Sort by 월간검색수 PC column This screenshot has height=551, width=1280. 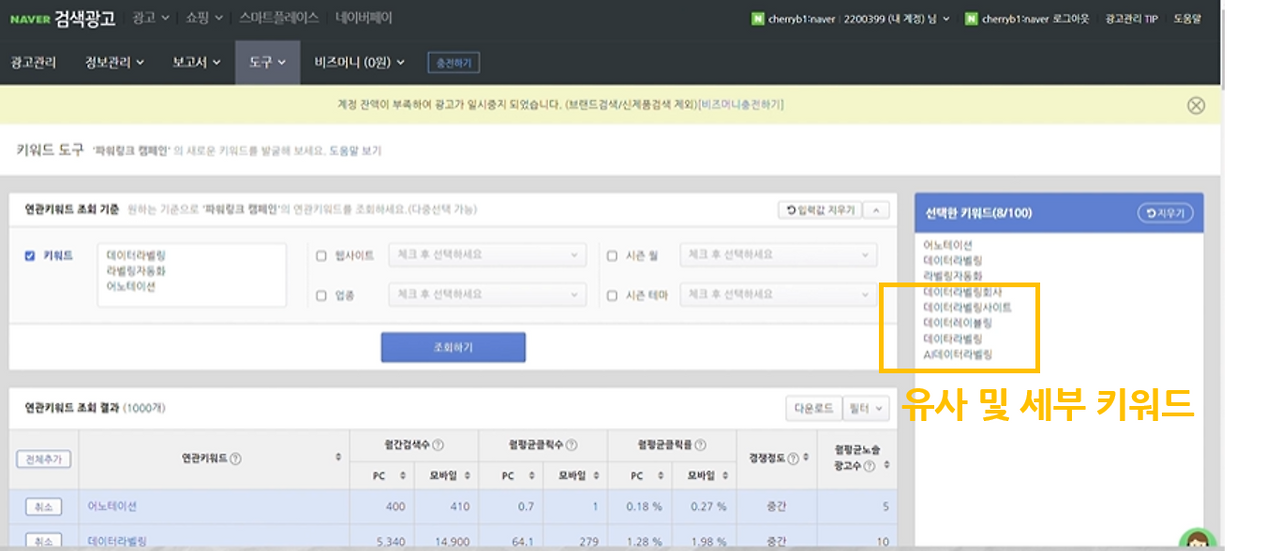(403, 476)
